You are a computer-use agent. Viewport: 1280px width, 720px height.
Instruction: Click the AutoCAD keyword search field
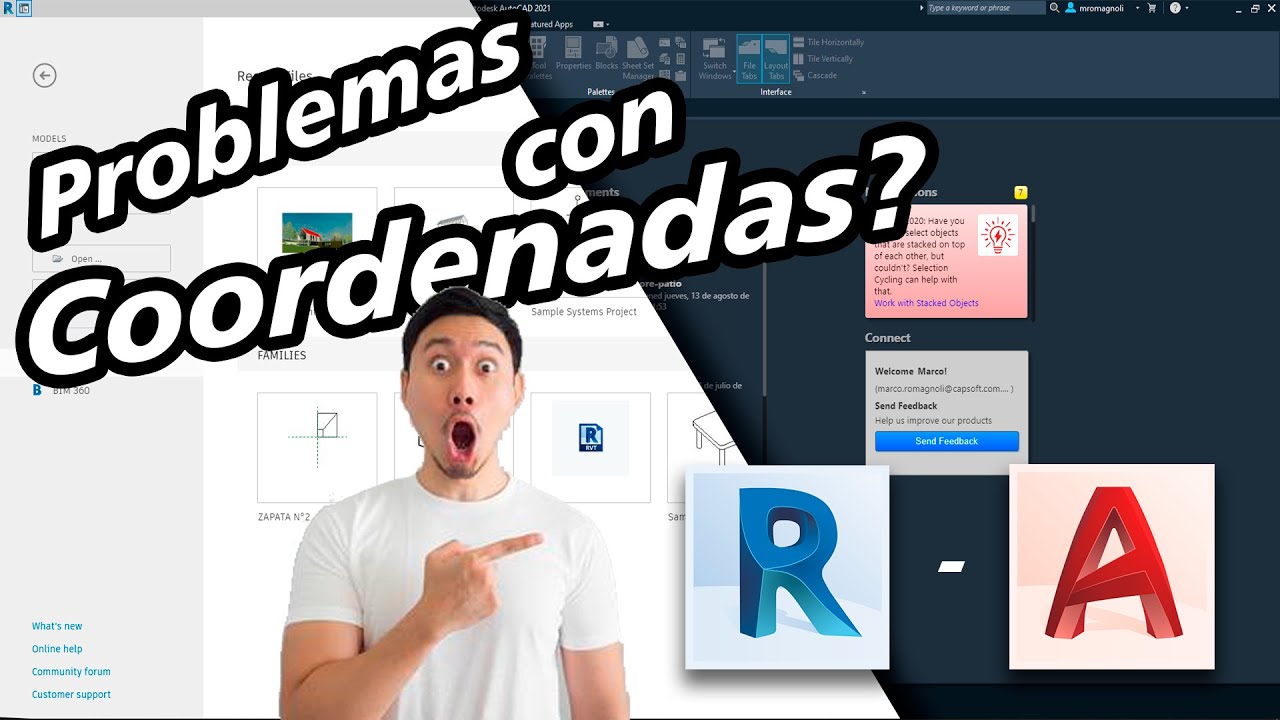pos(984,8)
